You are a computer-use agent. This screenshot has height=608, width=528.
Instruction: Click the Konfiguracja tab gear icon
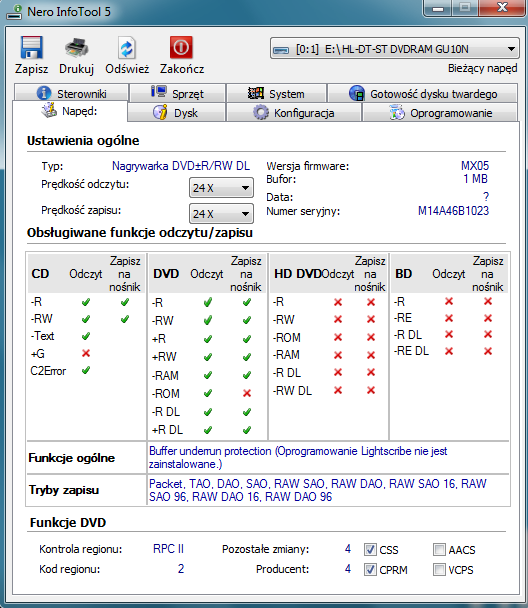tap(261, 112)
